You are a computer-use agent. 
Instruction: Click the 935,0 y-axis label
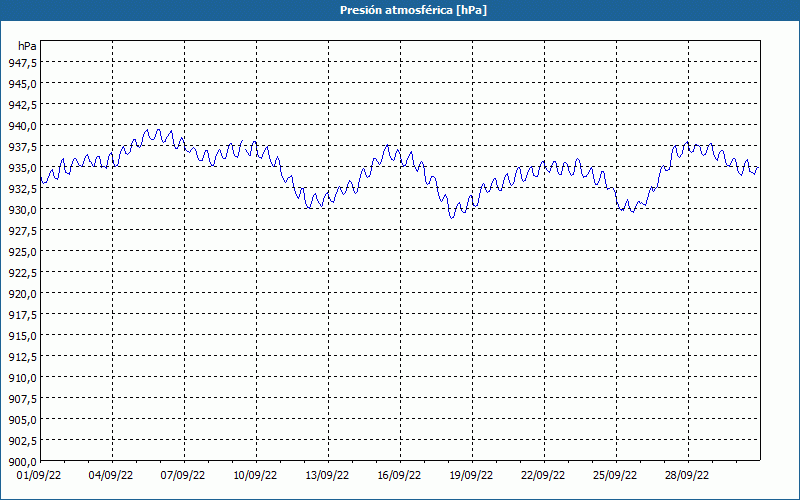(x=22, y=168)
